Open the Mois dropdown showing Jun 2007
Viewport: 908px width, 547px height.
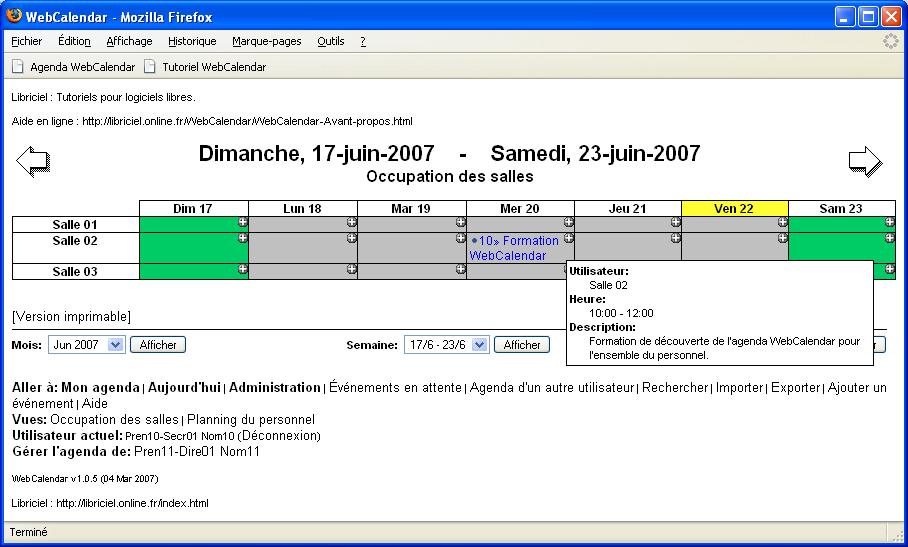coord(87,345)
